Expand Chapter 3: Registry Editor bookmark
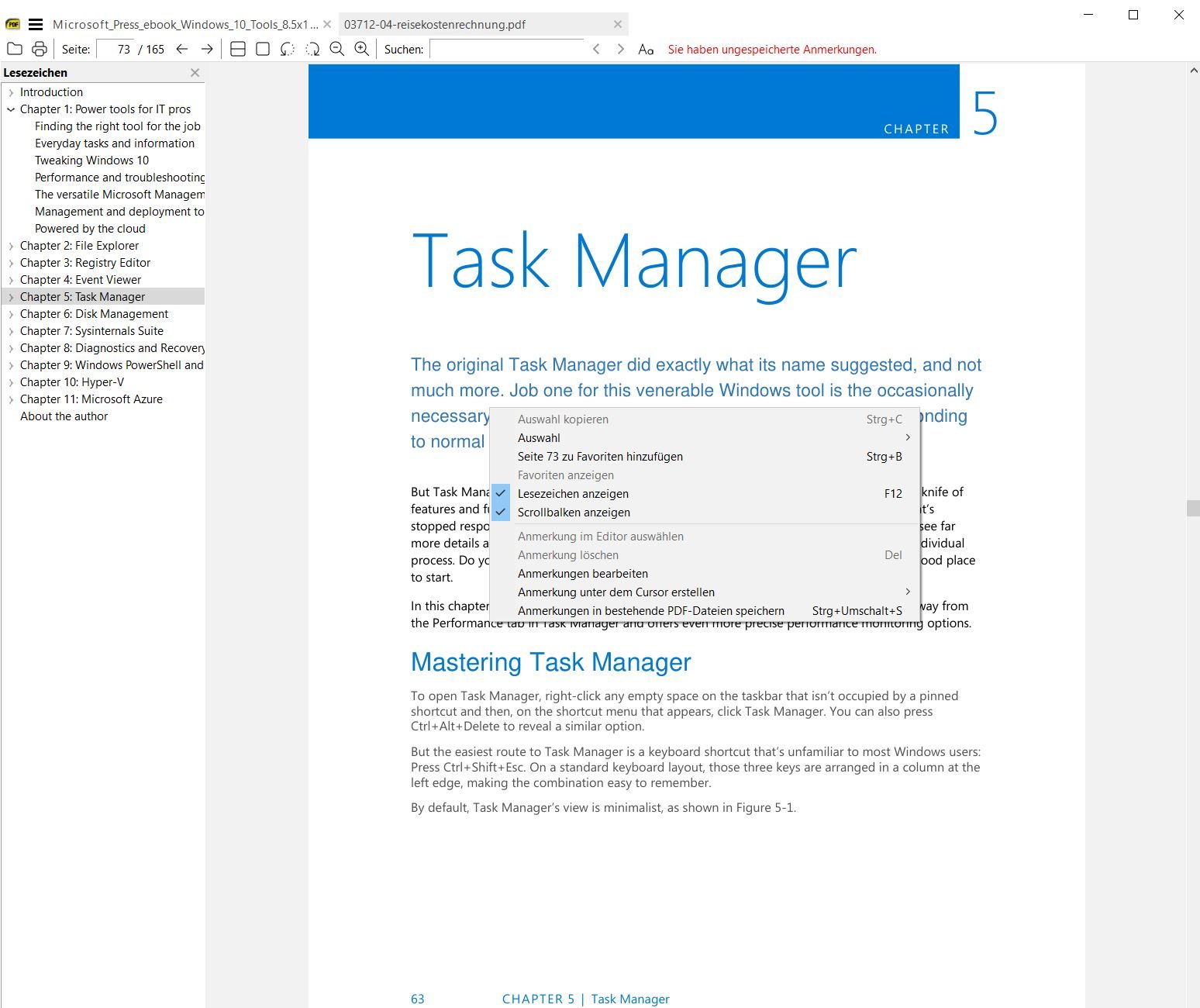Screen dimensions: 1200x1008 (11, 263)
